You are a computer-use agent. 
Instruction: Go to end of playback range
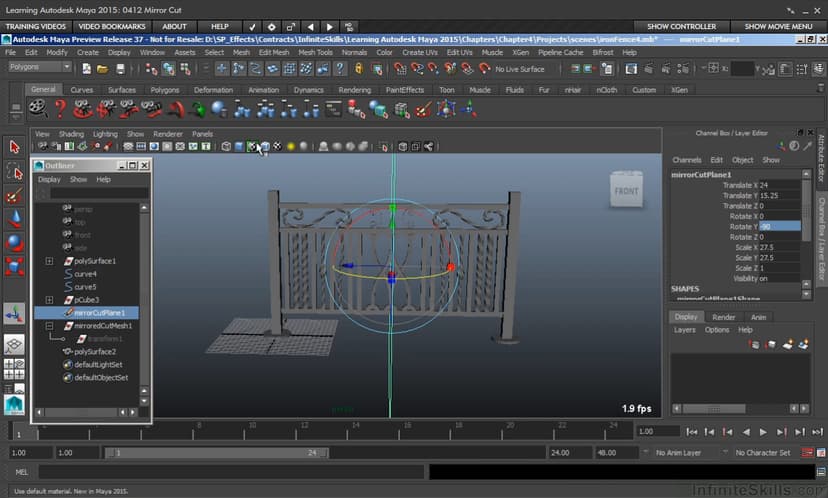pyautogui.click(x=817, y=431)
